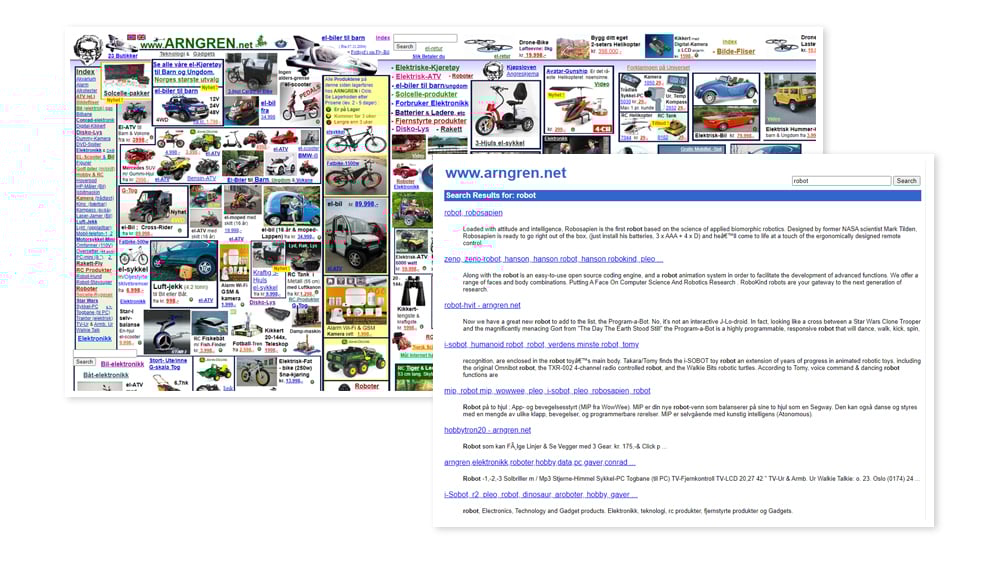The width and height of the screenshot is (1000, 563).
Task: Open the 3-Hjuls el-sykkel scooter image
Action: (507, 111)
